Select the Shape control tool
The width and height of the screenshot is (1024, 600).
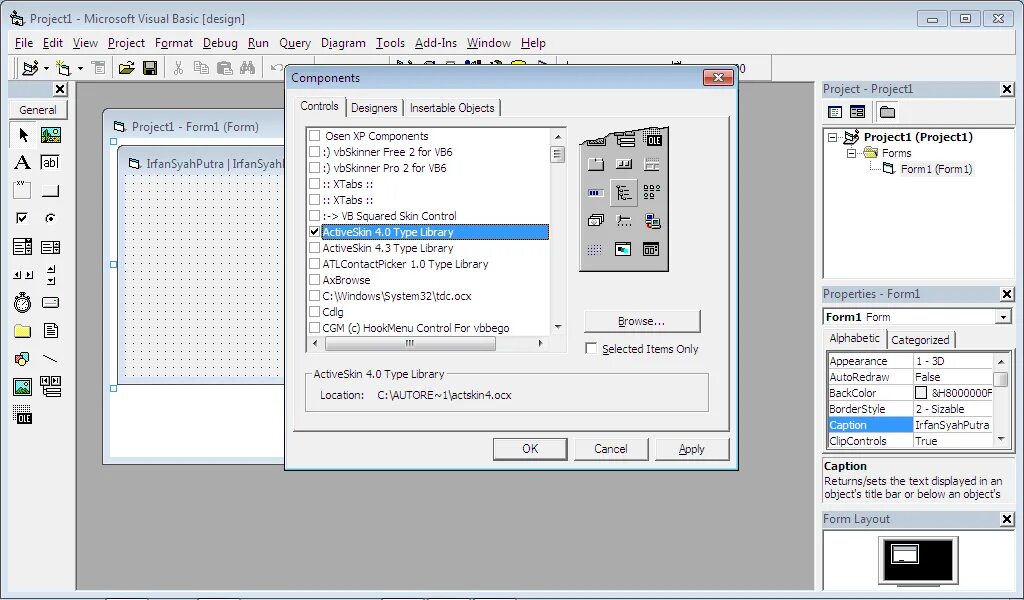23,359
